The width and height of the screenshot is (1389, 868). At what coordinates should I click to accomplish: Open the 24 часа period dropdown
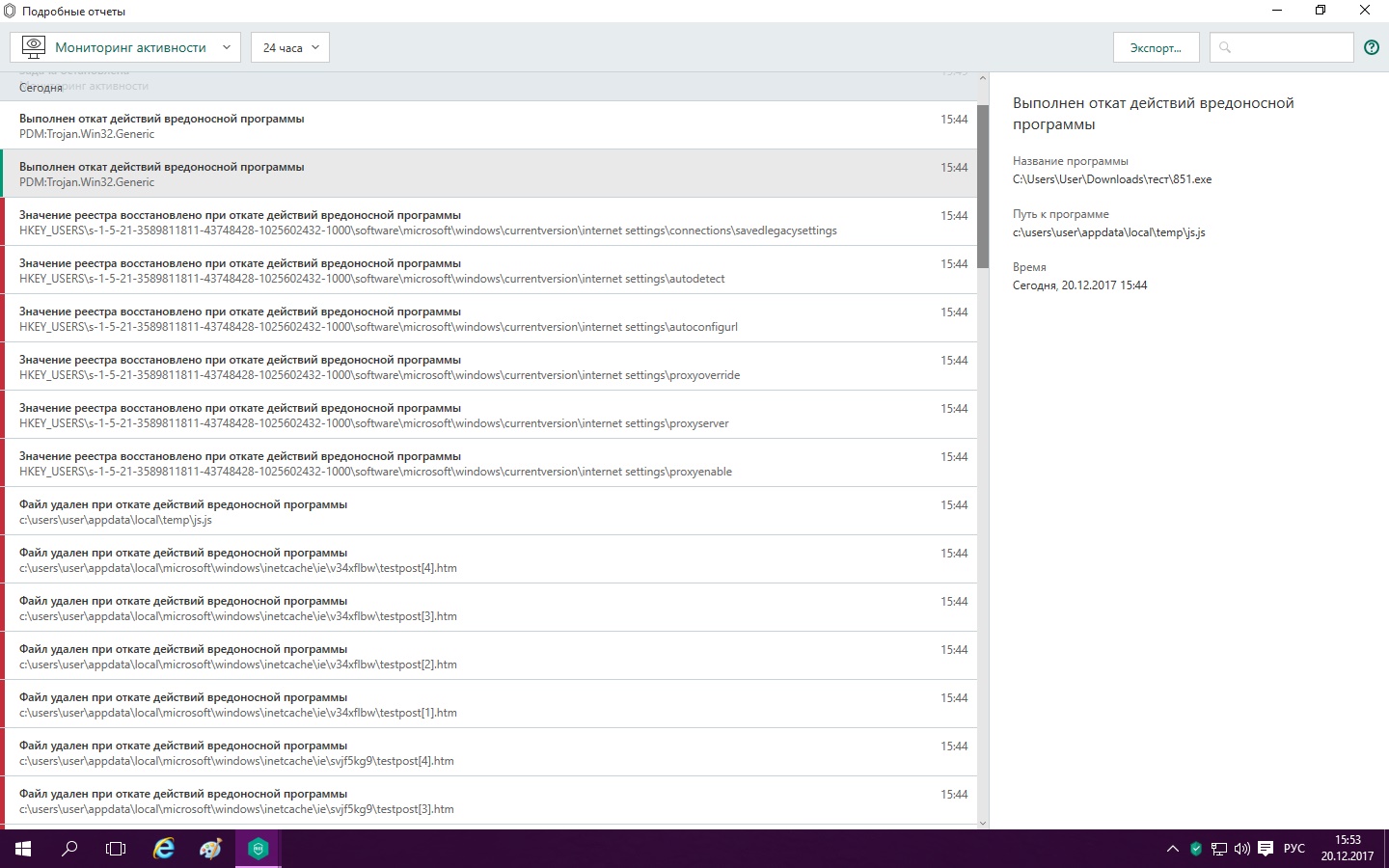click(290, 47)
